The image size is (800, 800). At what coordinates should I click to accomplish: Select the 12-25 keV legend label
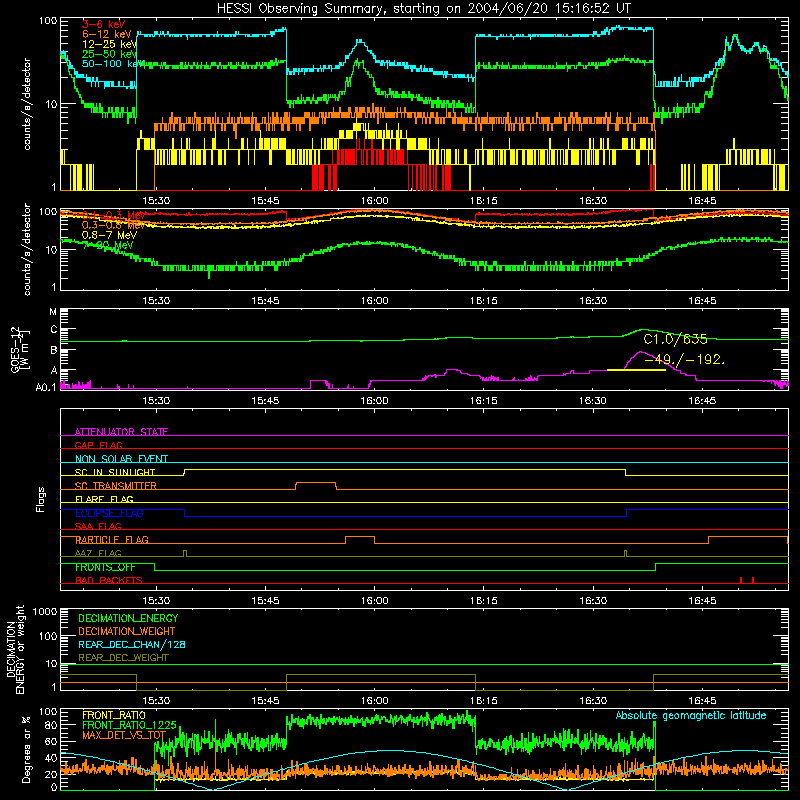pyautogui.click(x=110, y=44)
